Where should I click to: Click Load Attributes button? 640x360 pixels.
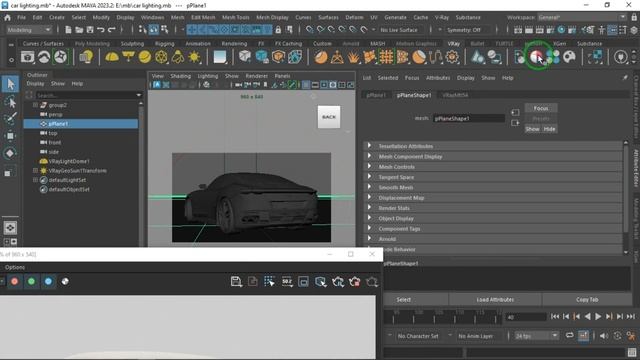coord(495,300)
